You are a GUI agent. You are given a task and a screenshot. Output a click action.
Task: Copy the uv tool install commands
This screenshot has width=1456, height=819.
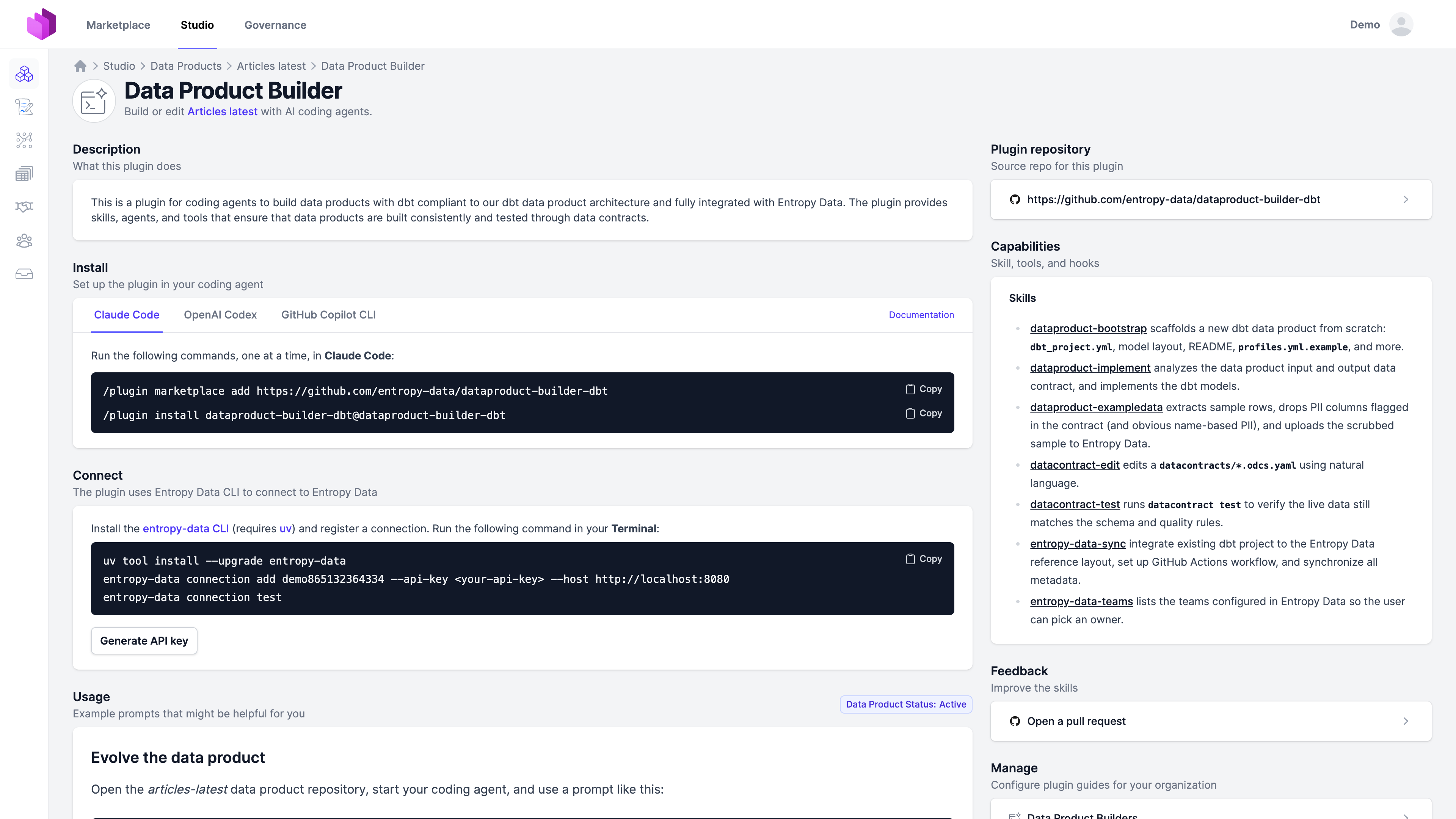[924, 559]
